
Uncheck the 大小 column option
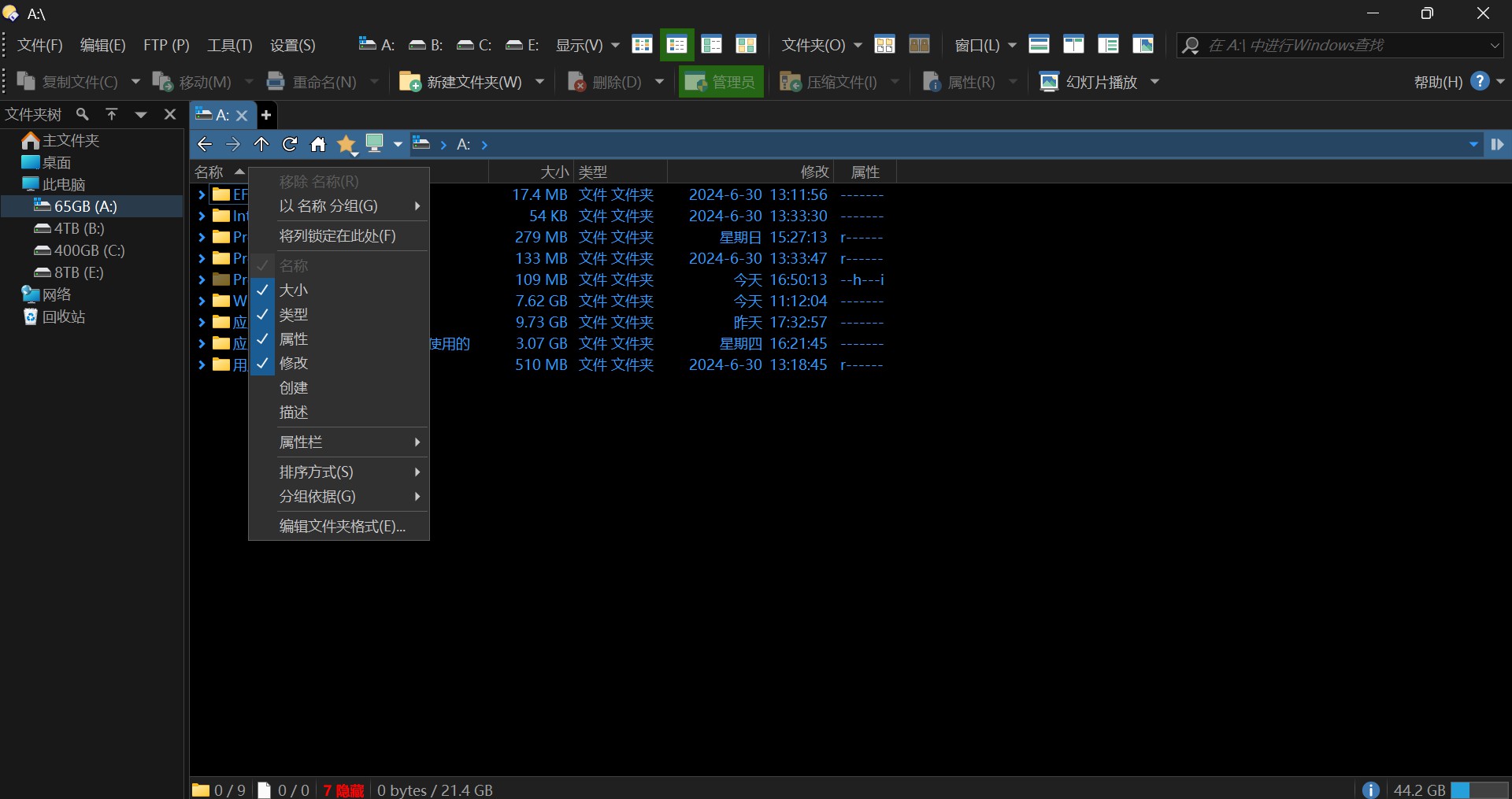294,290
